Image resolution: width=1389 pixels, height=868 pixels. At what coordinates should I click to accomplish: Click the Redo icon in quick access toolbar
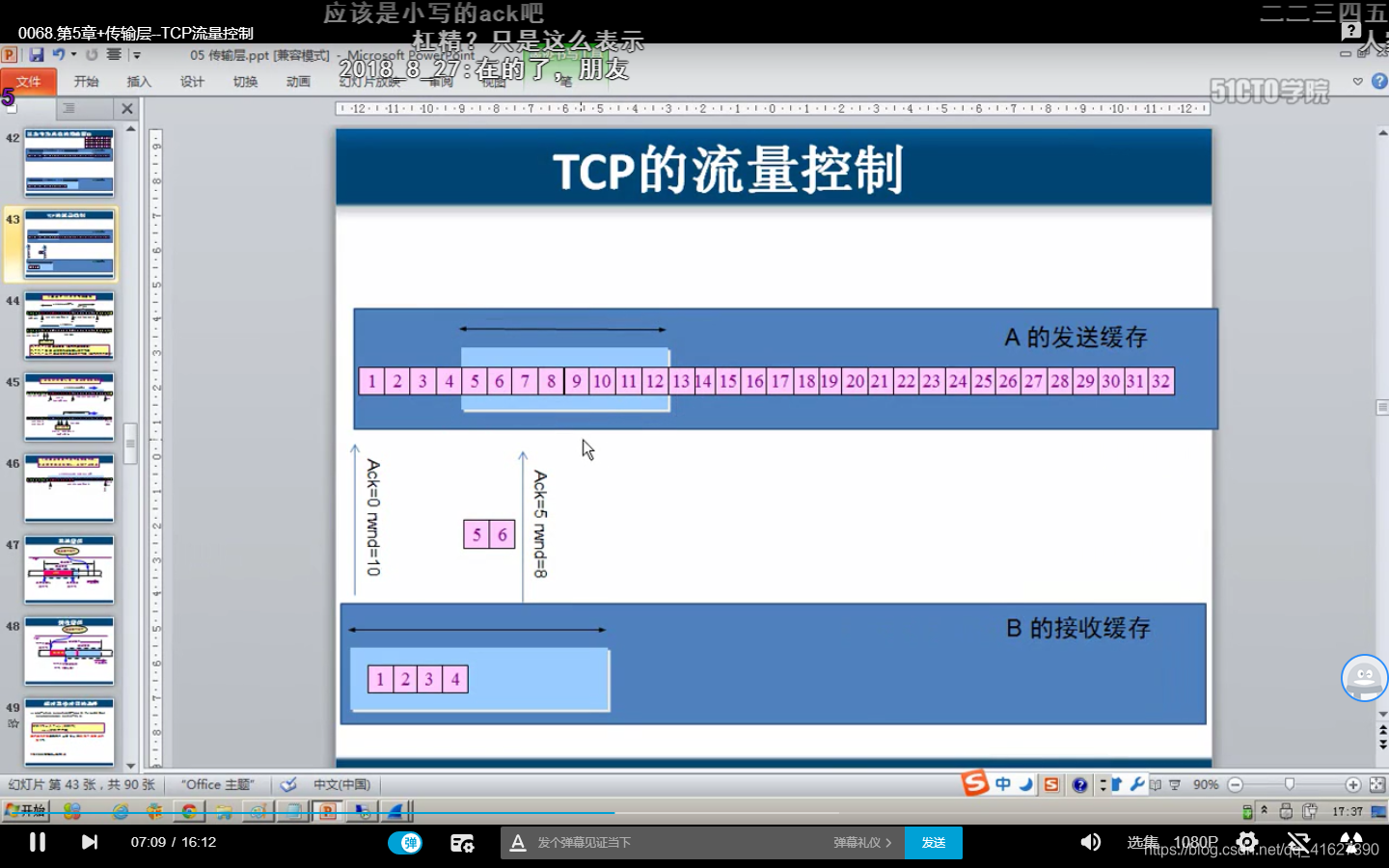(92, 55)
